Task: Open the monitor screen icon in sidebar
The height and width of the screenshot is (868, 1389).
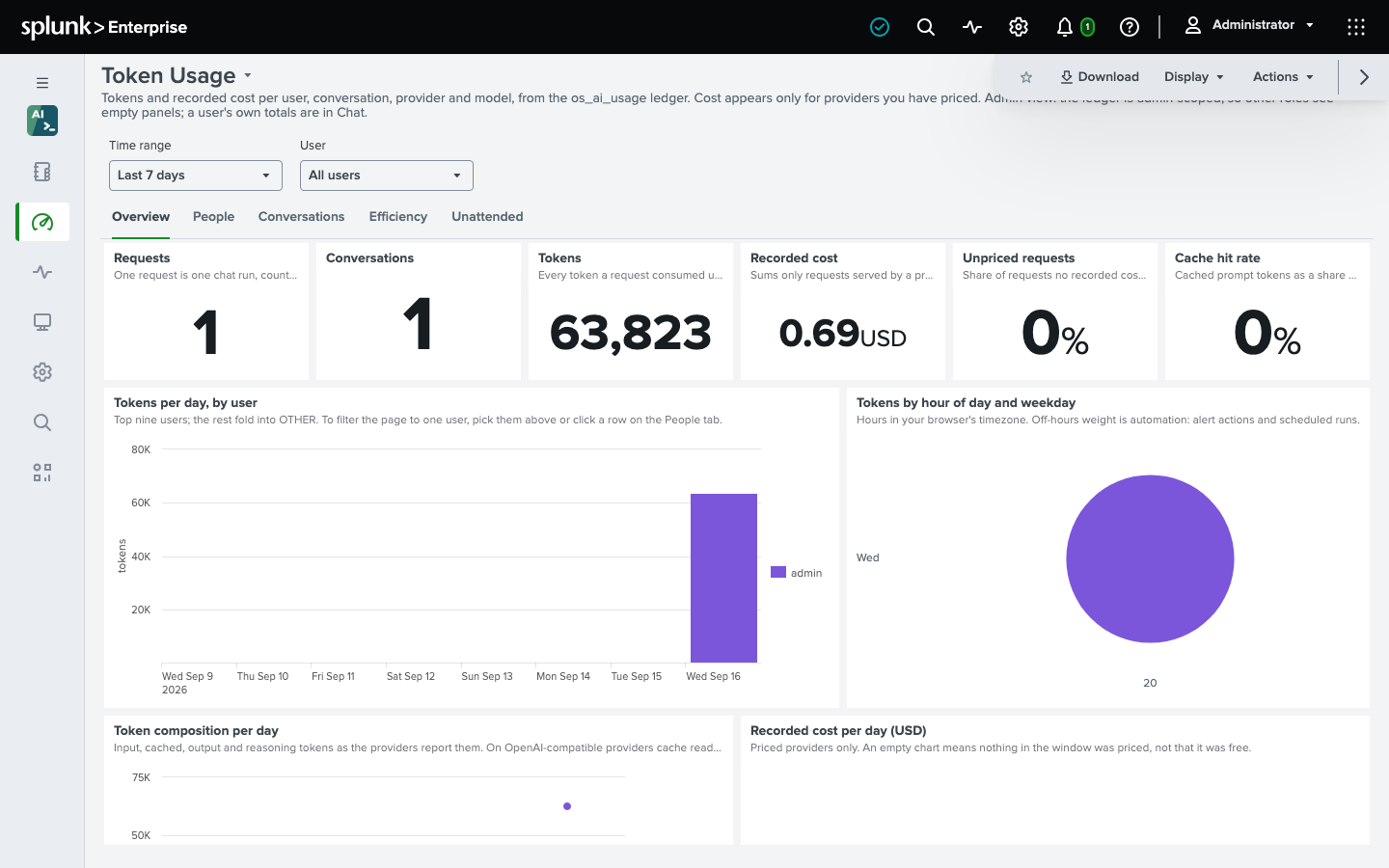Action: 42,322
